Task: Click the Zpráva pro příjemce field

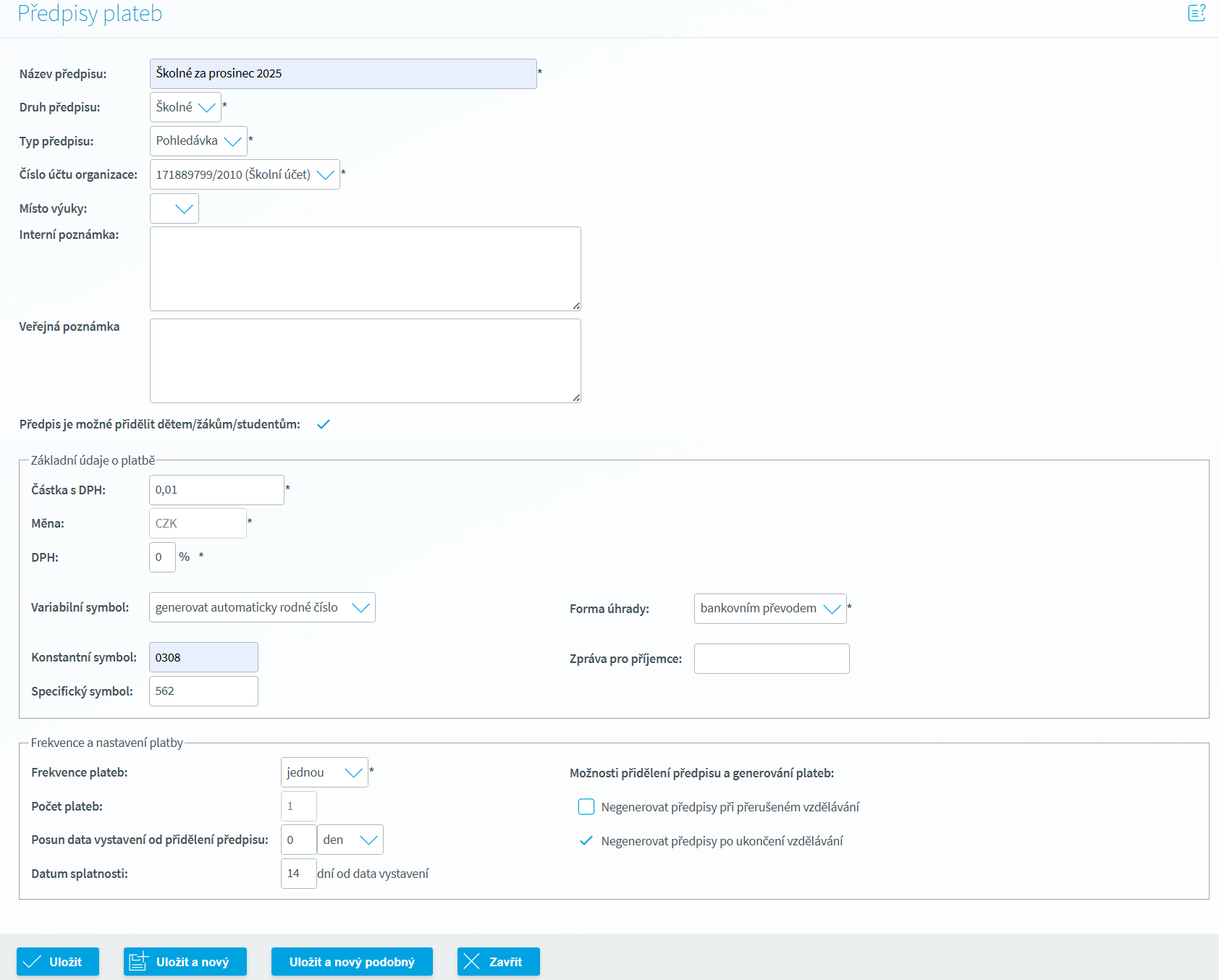Action: [772, 659]
